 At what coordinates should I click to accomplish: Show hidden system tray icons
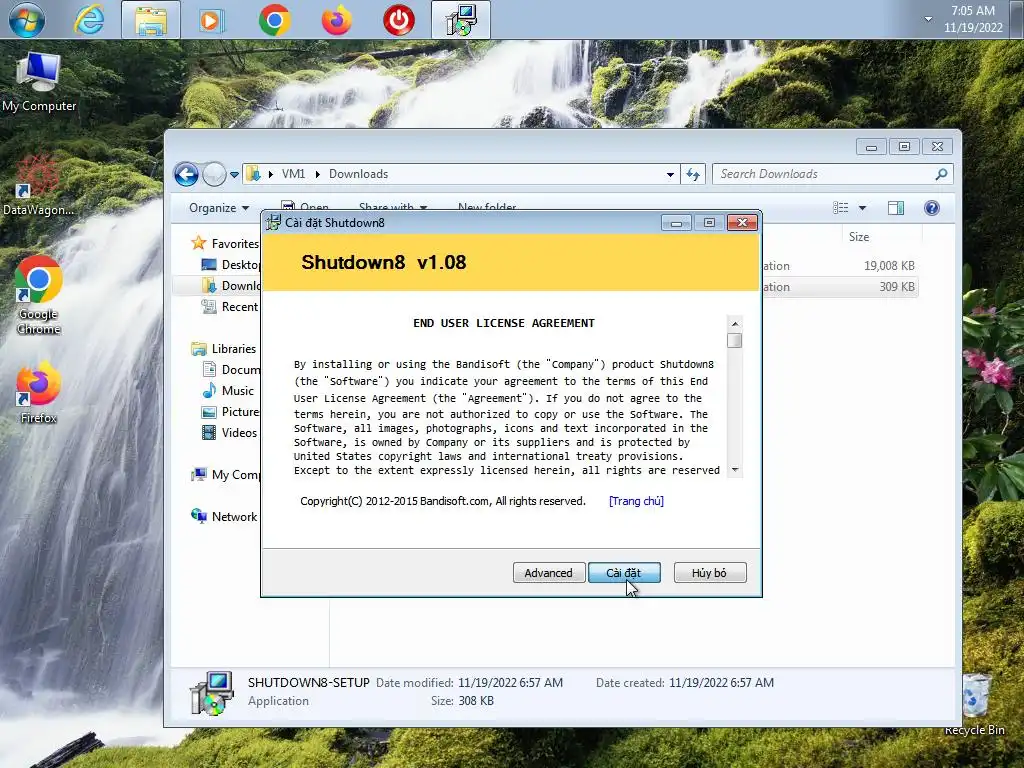coord(928,19)
